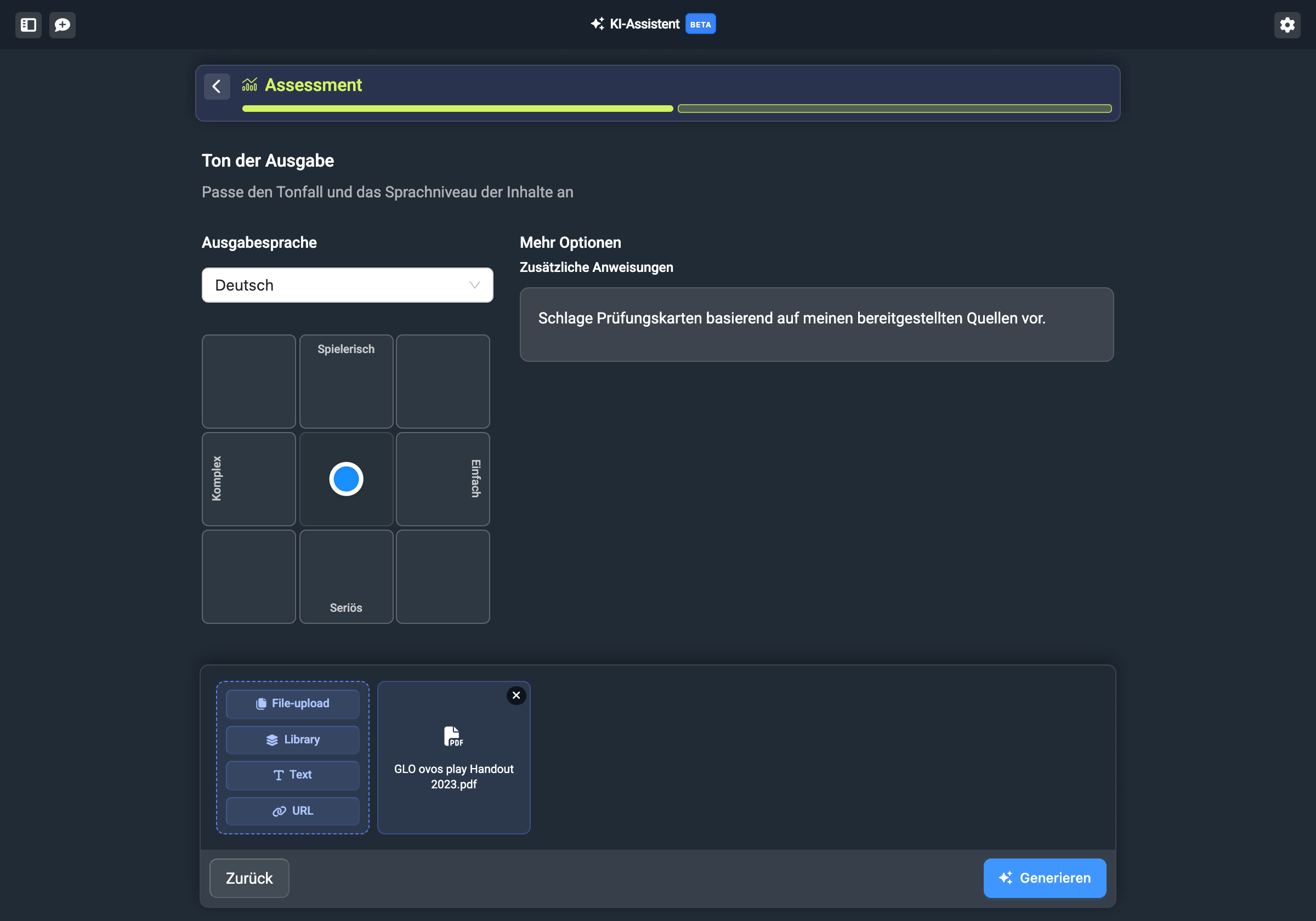Select the Spielerisch tone cell
The width and height of the screenshot is (1316, 921).
pyautogui.click(x=345, y=381)
